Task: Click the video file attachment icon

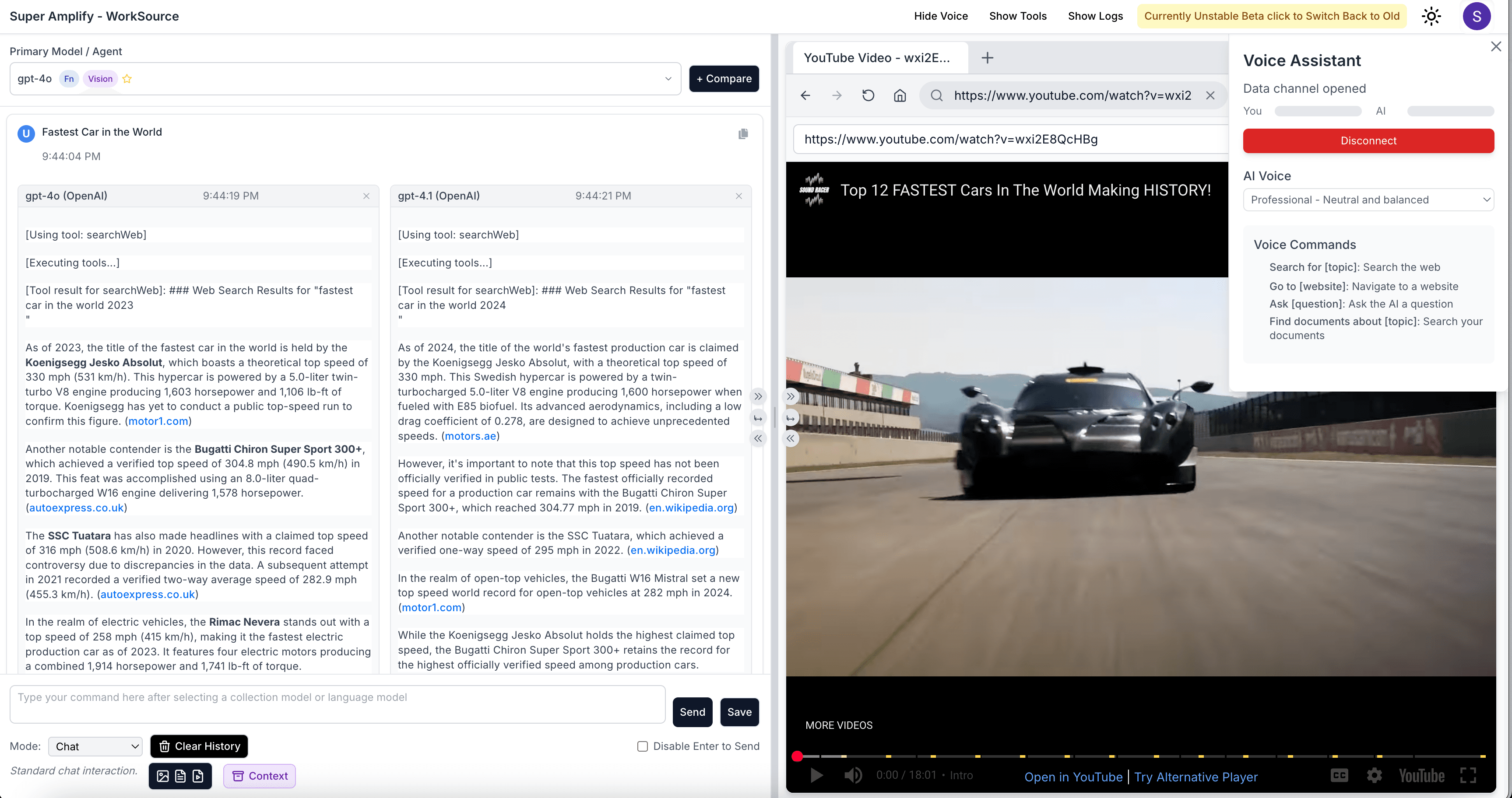Action: click(198, 776)
